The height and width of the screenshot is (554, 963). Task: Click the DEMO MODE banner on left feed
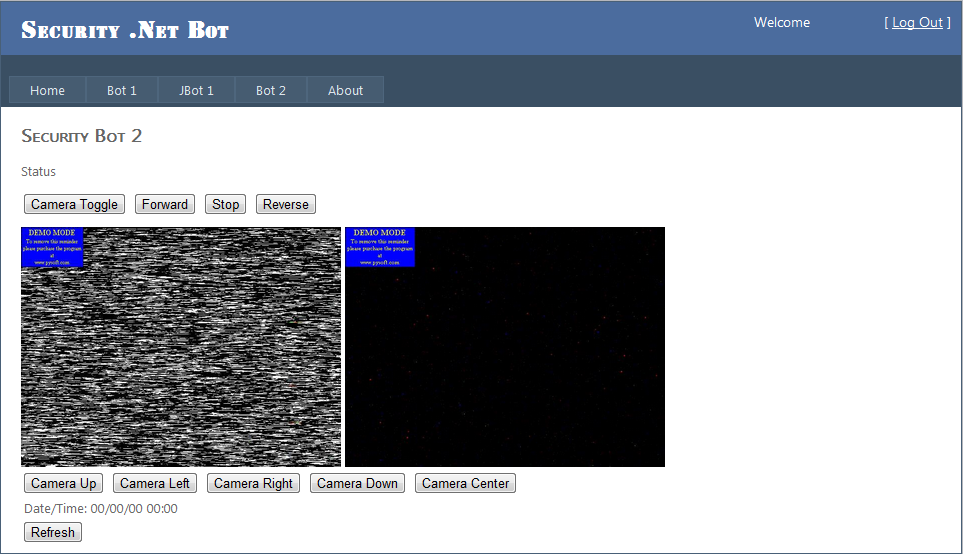click(52, 247)
